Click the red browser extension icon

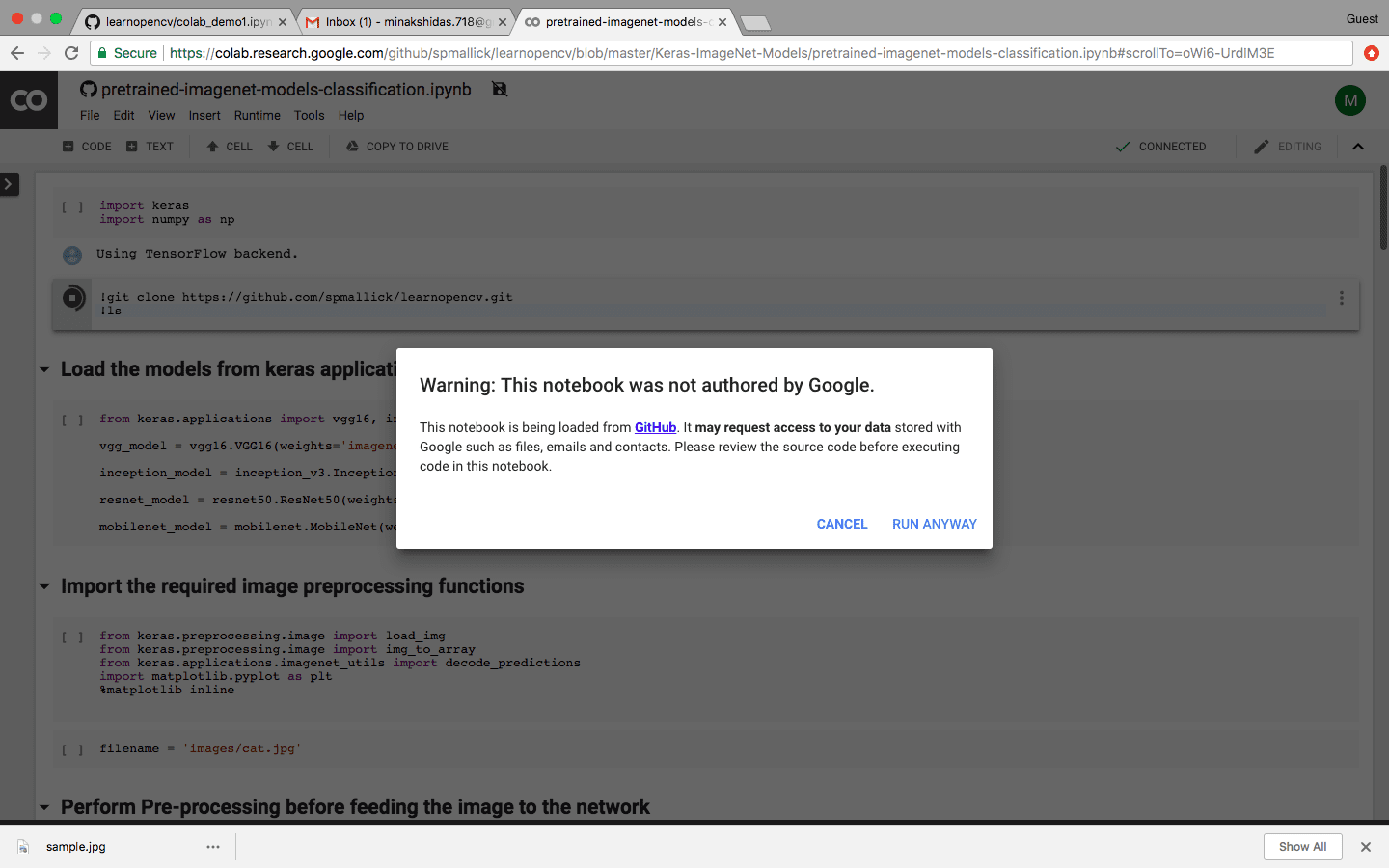pos(1372,53)
